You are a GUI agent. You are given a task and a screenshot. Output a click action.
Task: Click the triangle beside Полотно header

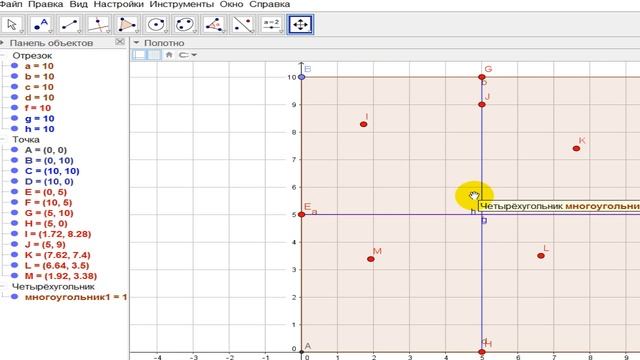pos(136,42)
